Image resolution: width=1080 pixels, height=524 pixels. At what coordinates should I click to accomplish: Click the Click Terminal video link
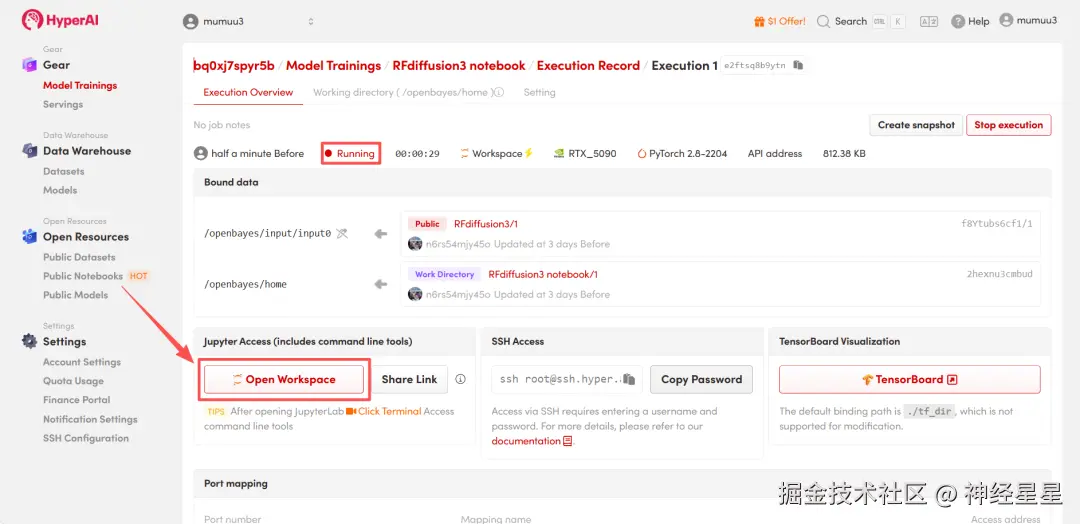pyautogui.click(x=384, y=411)
